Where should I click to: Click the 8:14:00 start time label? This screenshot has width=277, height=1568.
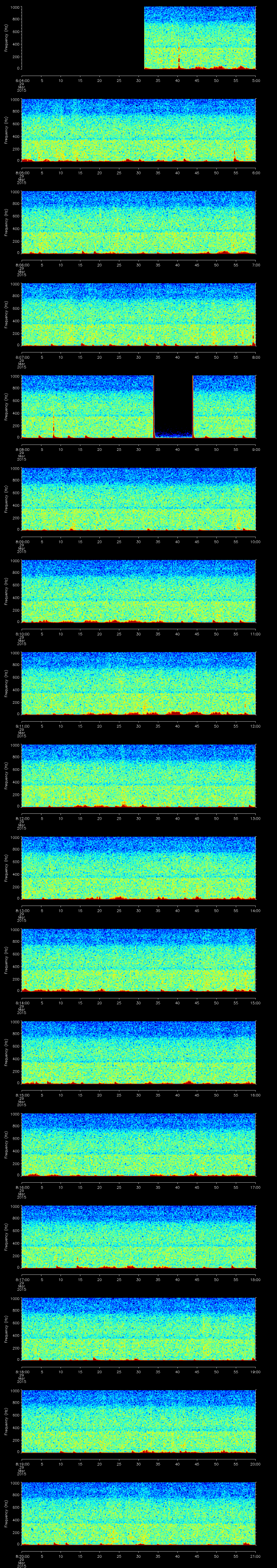point(21,1003)
